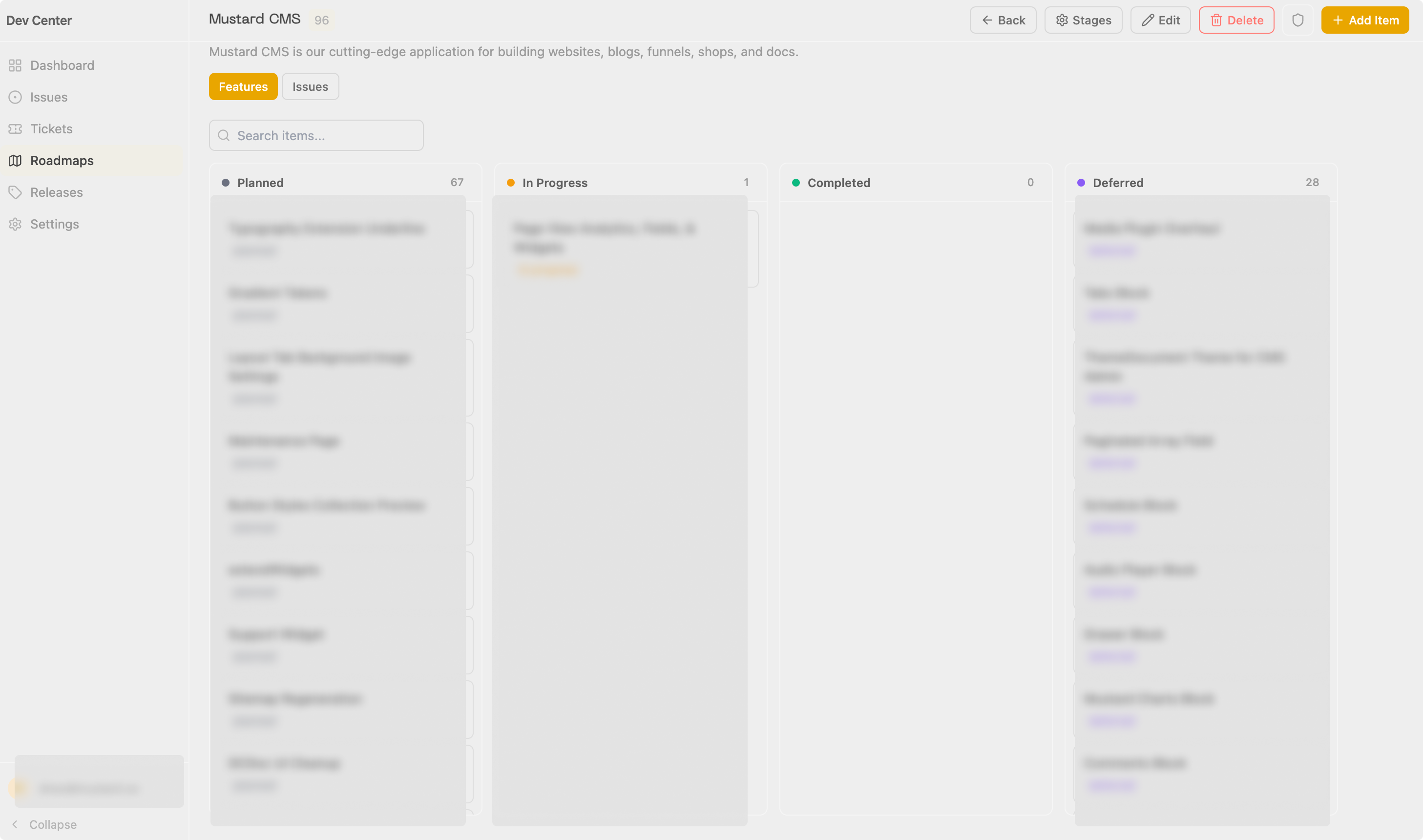Image resolution: width=1423 pixels, height=840 pixels.
Task: Open Settings via the gear icon
Action: (x=15, y=224)
